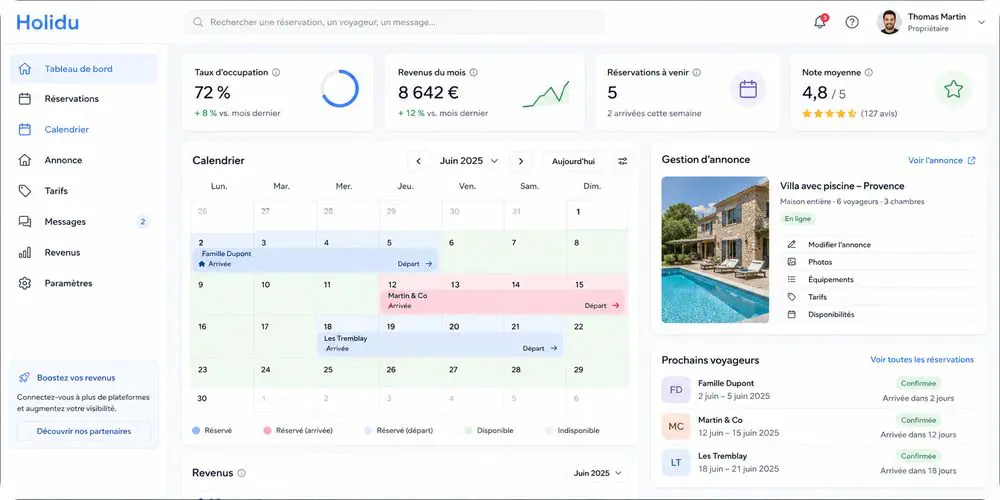This screenshot has width=1000, height=500.
Task: Click Confirmée badge for Martin & Co
Action: pyautogui.click(x=919, y=420)
